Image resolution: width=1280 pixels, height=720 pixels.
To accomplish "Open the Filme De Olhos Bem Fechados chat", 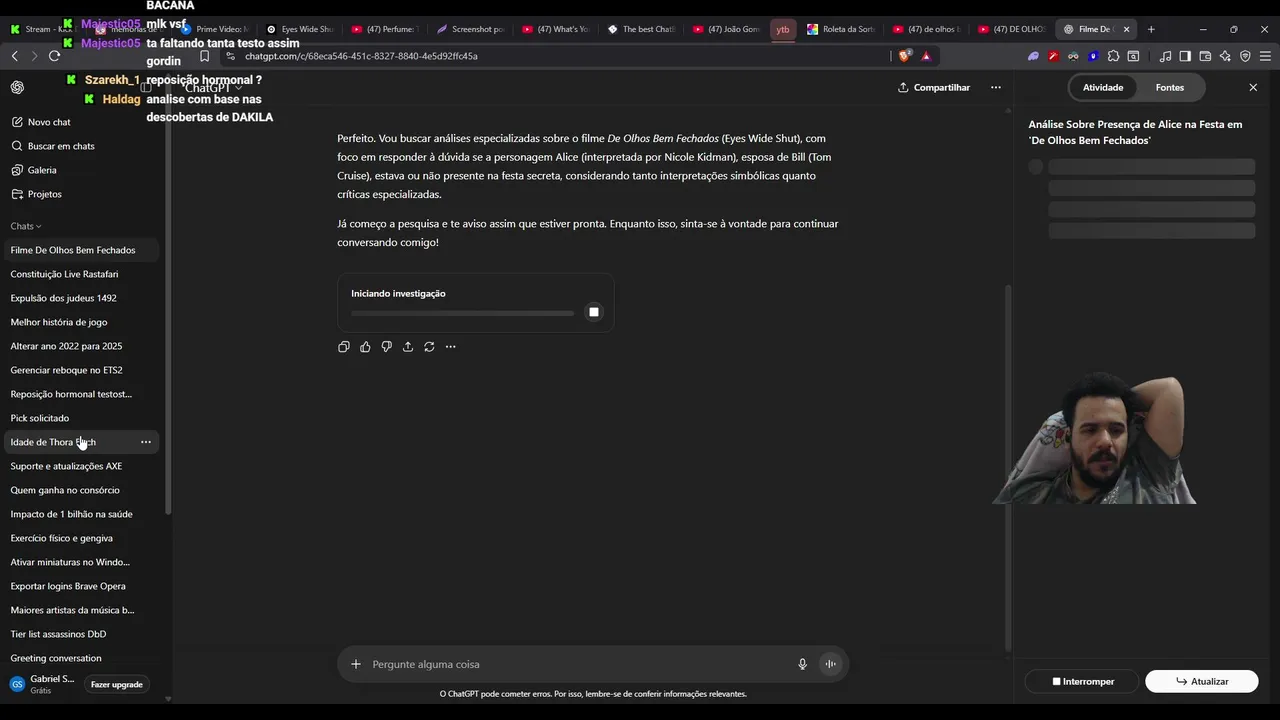I will (x=80, y=250).
